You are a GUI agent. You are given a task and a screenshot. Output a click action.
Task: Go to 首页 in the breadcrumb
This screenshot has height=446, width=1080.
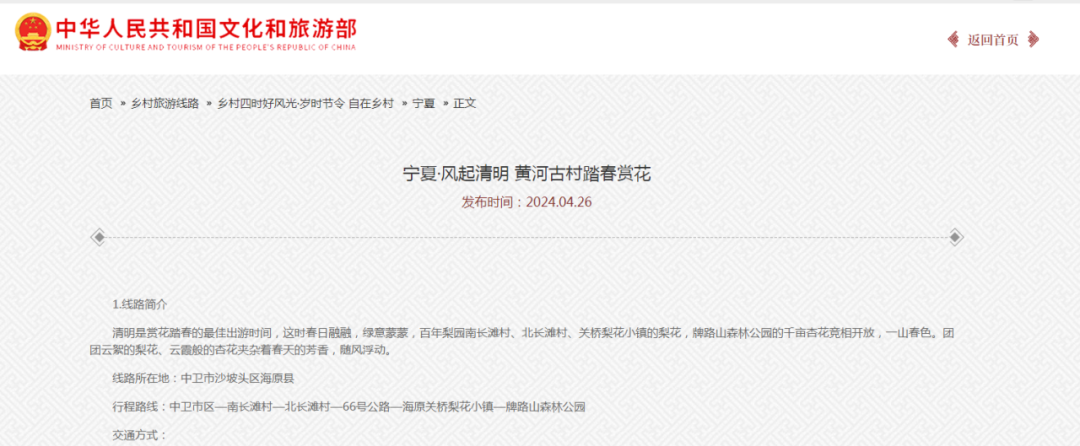(x=100, y=103)
